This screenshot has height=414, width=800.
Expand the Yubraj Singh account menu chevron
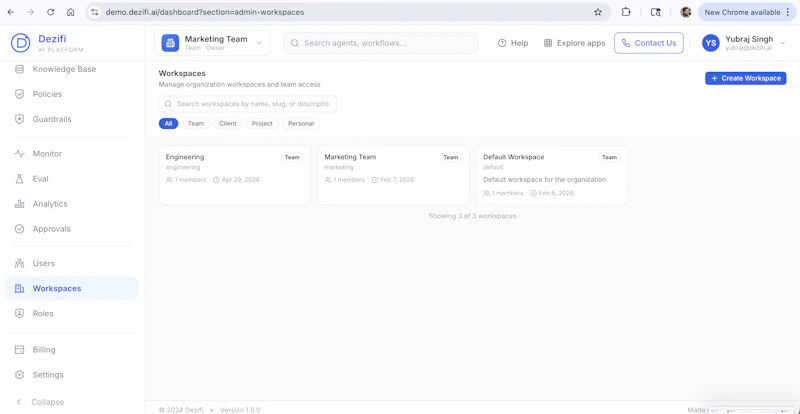[x=783, y=43]
